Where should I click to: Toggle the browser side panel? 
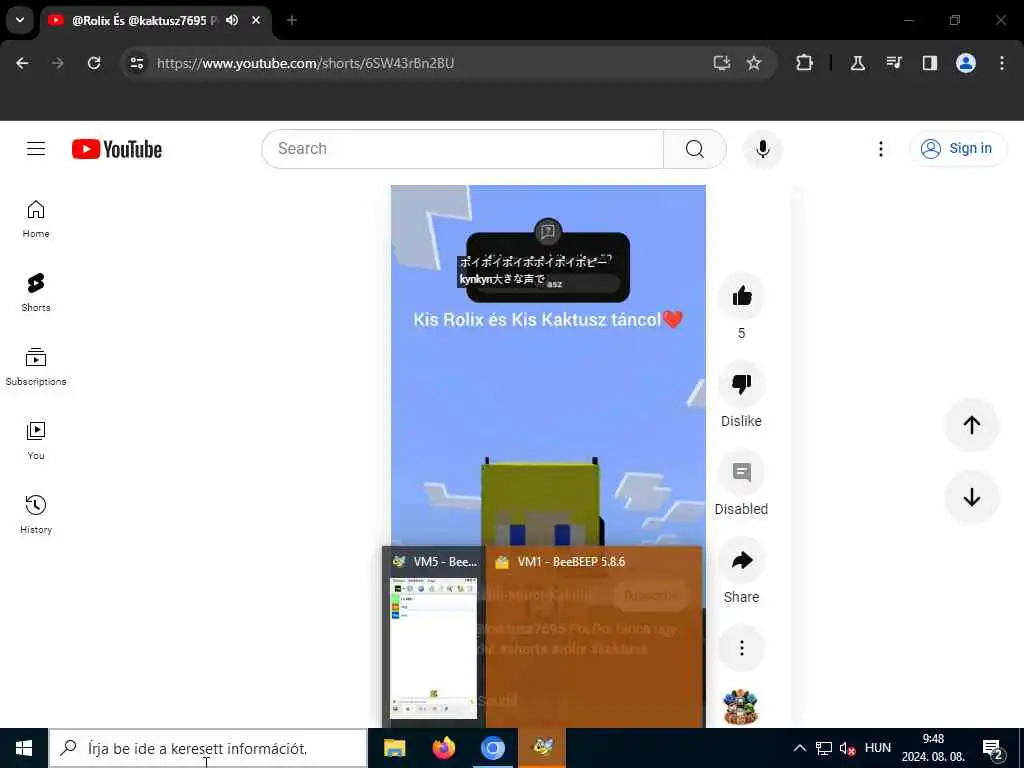coord(930,63)
